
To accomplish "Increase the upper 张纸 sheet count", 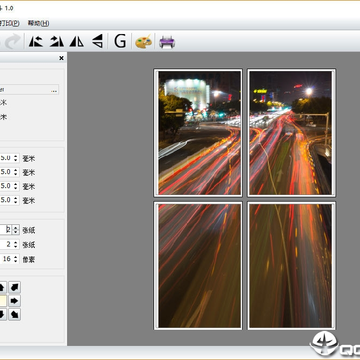I will (16, 228).
